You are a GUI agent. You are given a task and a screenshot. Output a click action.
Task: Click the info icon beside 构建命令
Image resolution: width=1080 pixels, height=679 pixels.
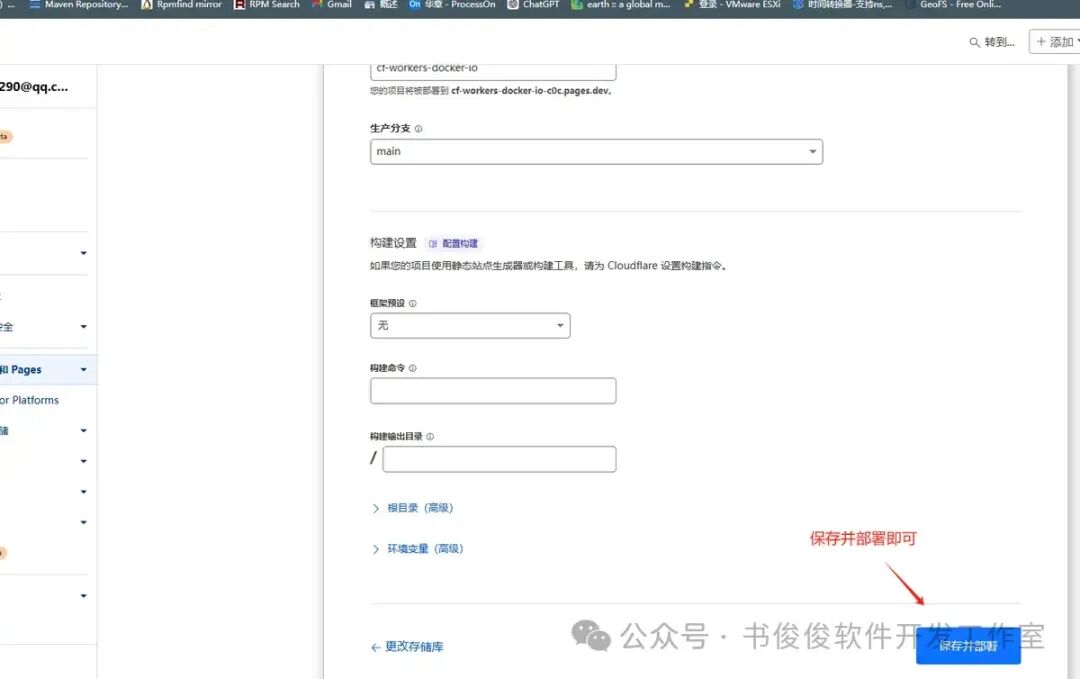coord(413,368)
